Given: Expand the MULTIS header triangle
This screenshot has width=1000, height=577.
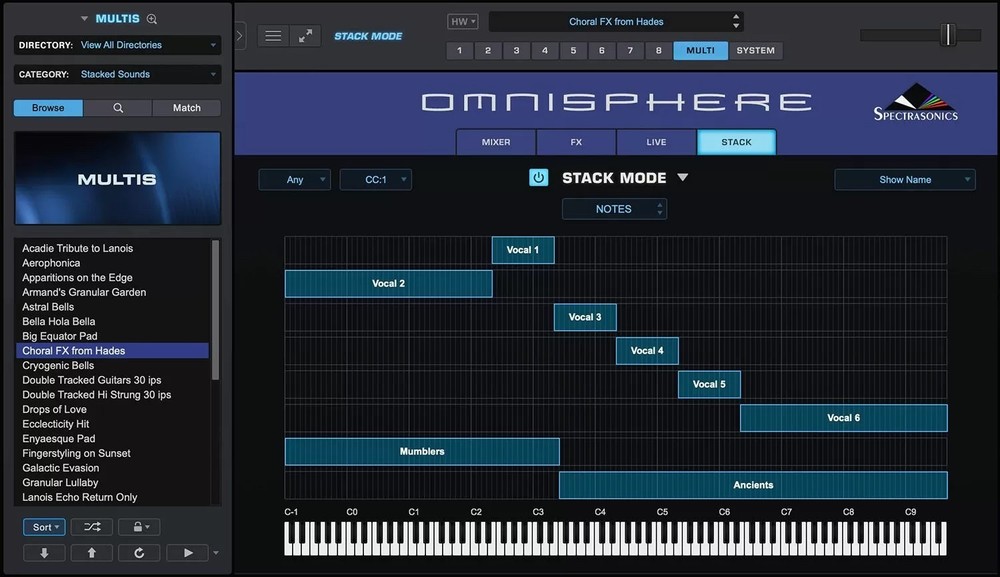Looking at the screenshot, I should click(84, 19).
